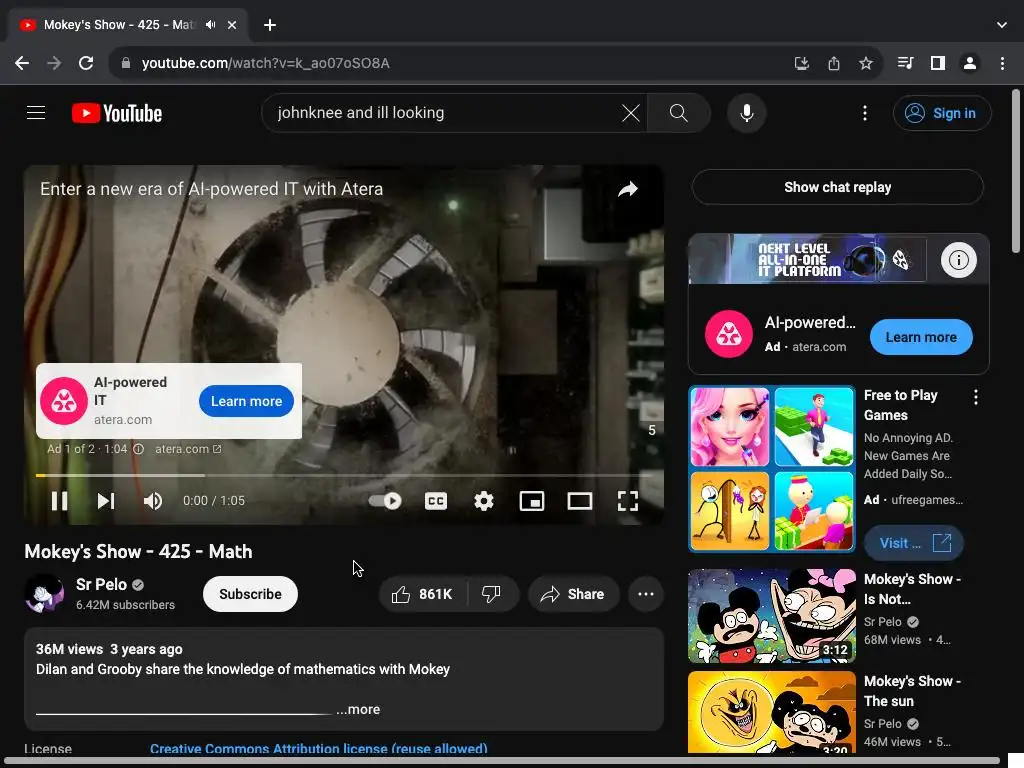The image size is (1024, 768).
Task: Click Learn more in sidebar Atera ad
Action: tap(921, 337)
